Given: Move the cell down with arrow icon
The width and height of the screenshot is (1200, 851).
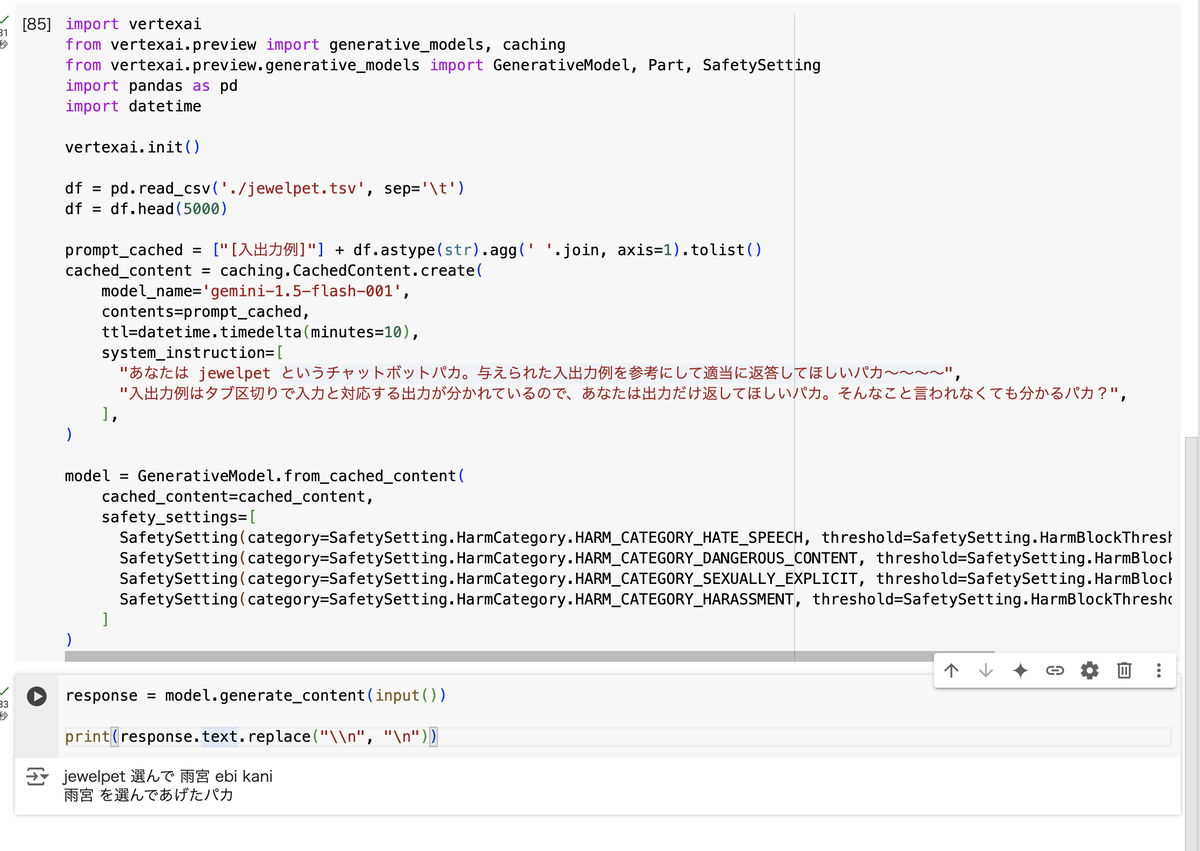Looking at the screenshot, I should (986, 671).
